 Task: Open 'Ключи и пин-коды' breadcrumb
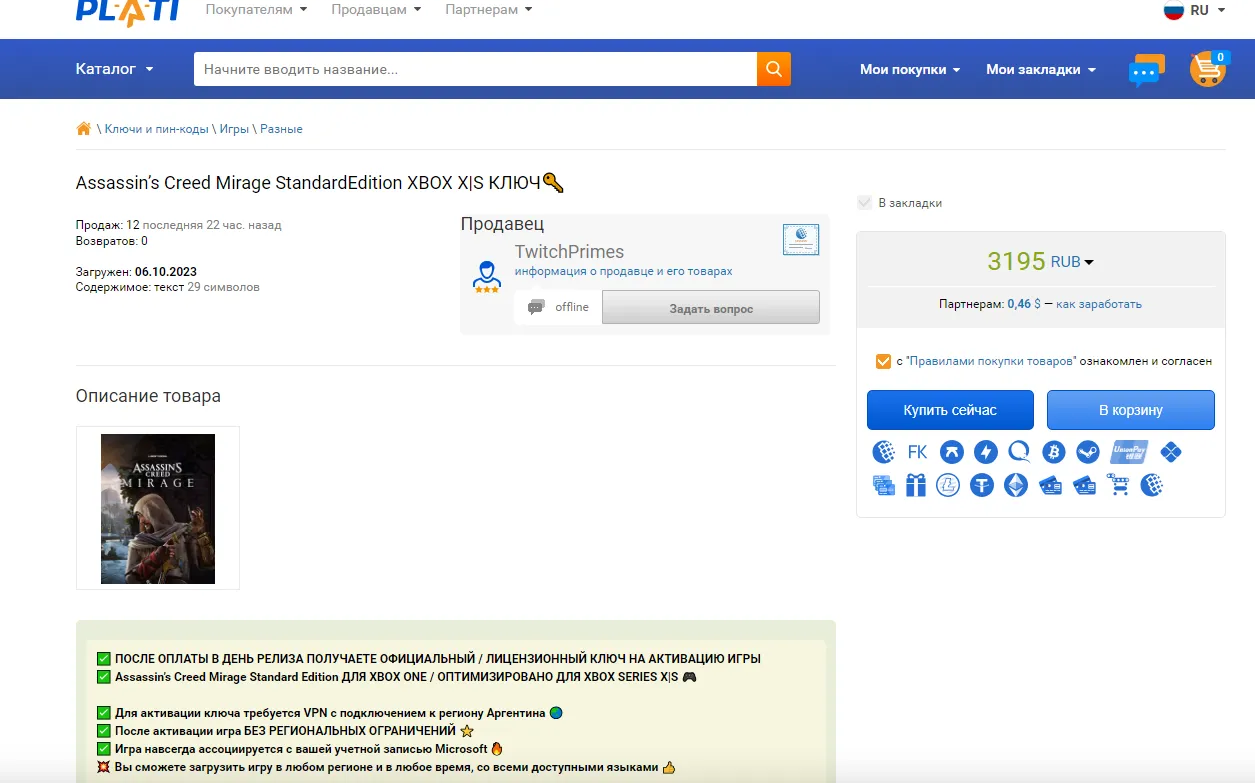click(x=157, y=129)
